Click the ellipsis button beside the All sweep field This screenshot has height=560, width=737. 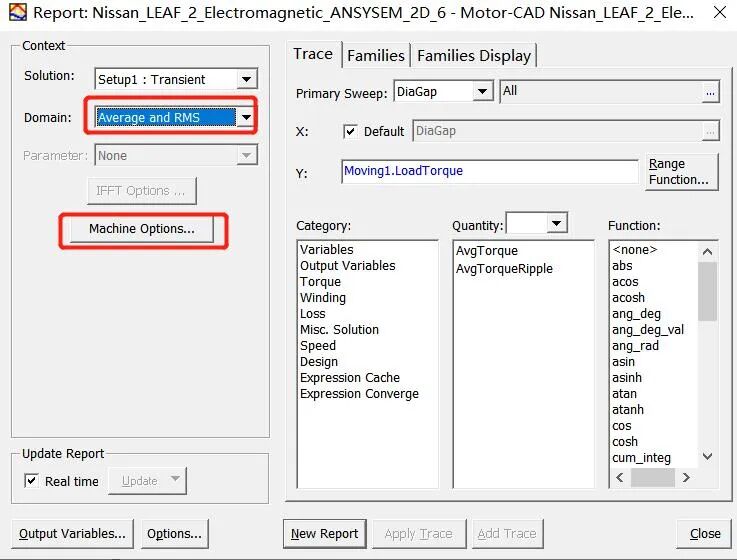tap(710, 92)
